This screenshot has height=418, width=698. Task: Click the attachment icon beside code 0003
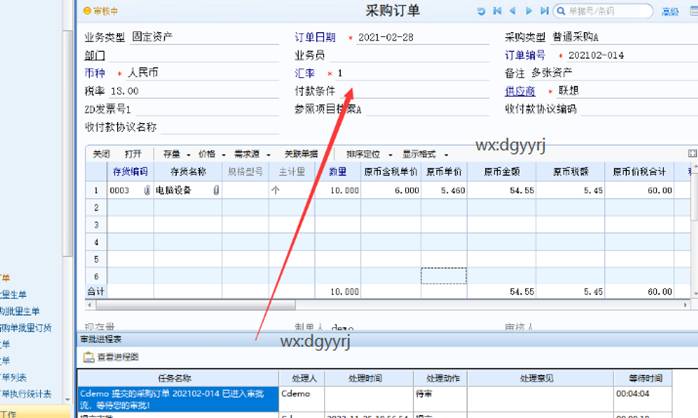pyautogui.click(x=146, y=190)
